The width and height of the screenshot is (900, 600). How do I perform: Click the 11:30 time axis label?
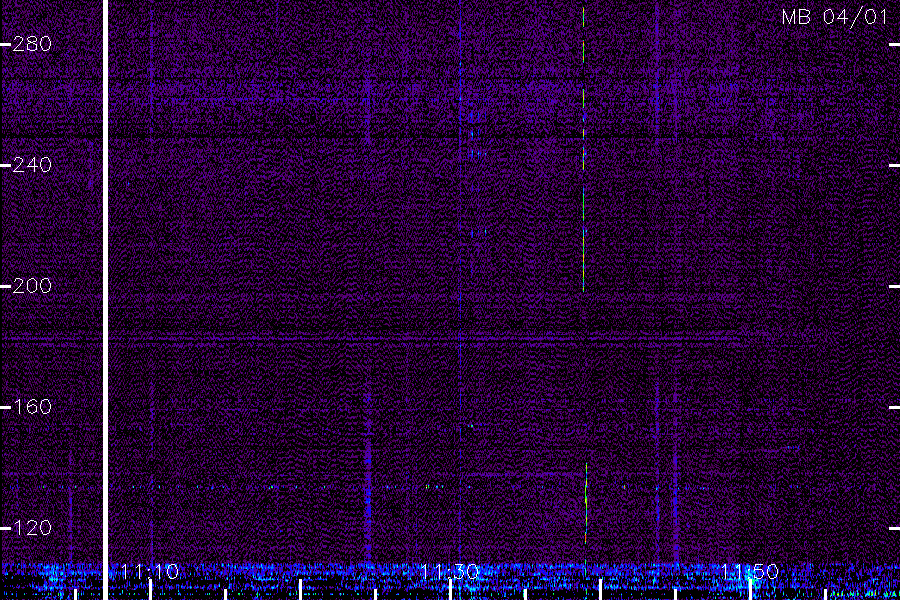point(450,572)
